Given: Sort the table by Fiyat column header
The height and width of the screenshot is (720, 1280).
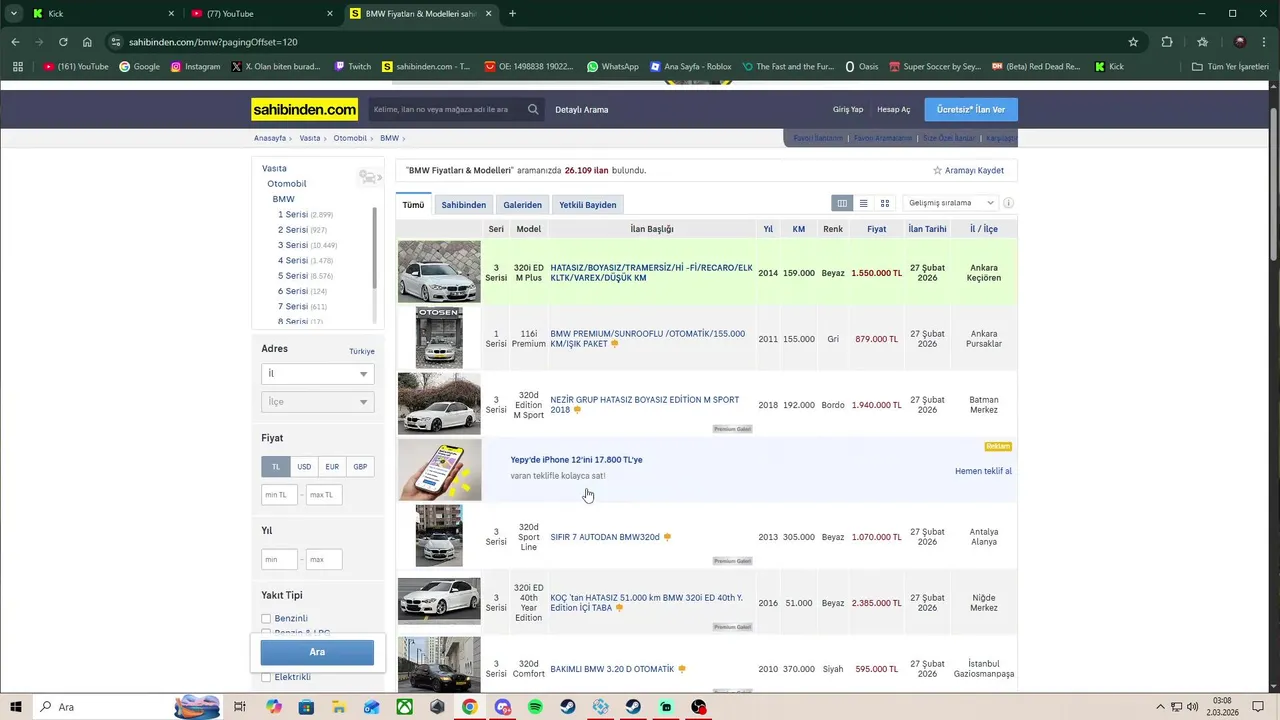Looking at the screenshot, I should tap(877, 229).
